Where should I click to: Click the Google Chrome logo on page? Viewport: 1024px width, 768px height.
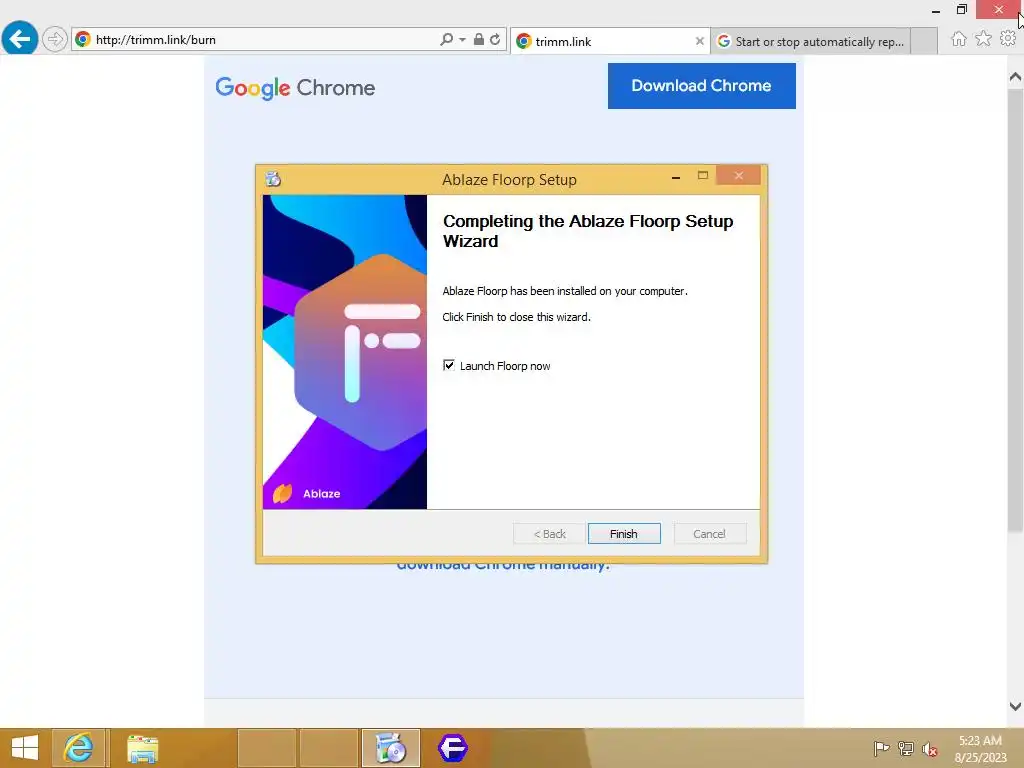coord(295,88)
